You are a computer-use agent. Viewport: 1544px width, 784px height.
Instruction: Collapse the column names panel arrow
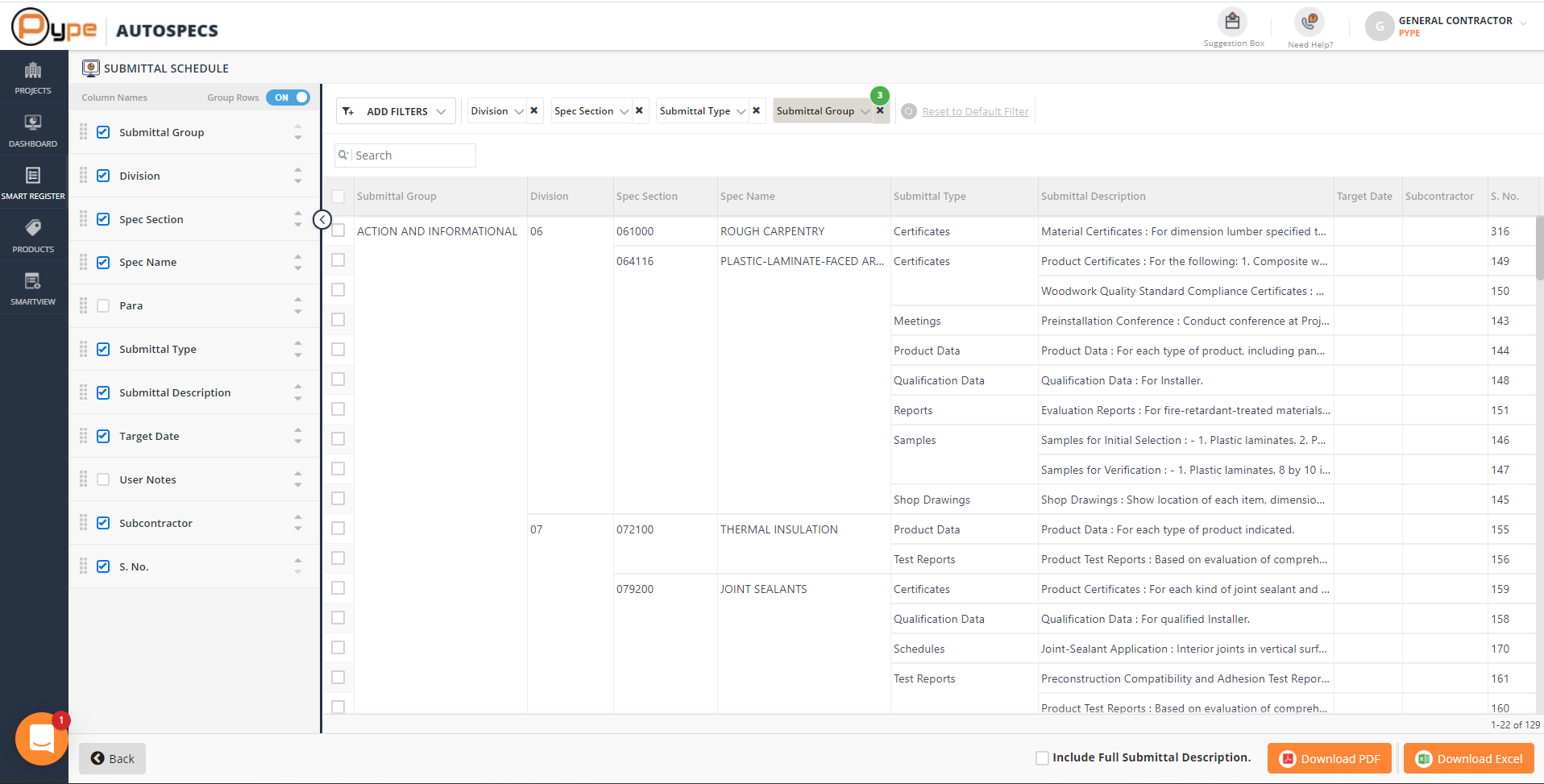point(322,219)
